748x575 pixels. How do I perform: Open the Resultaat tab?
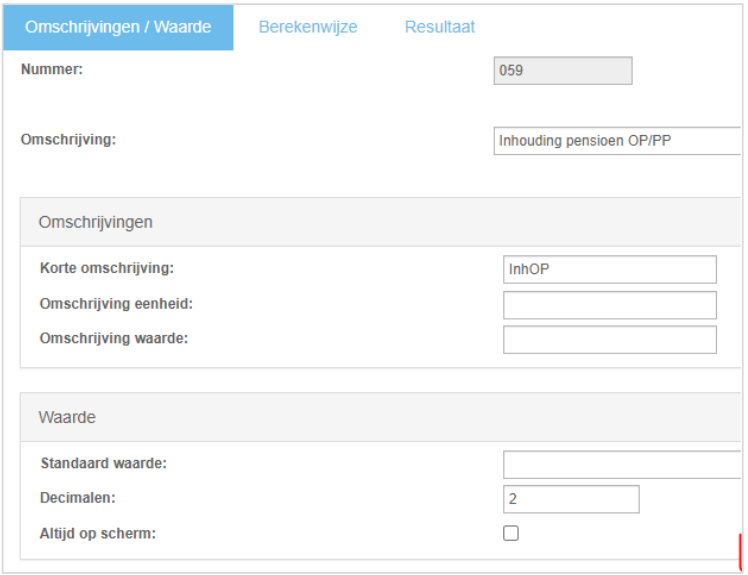(x=439, y=27)
